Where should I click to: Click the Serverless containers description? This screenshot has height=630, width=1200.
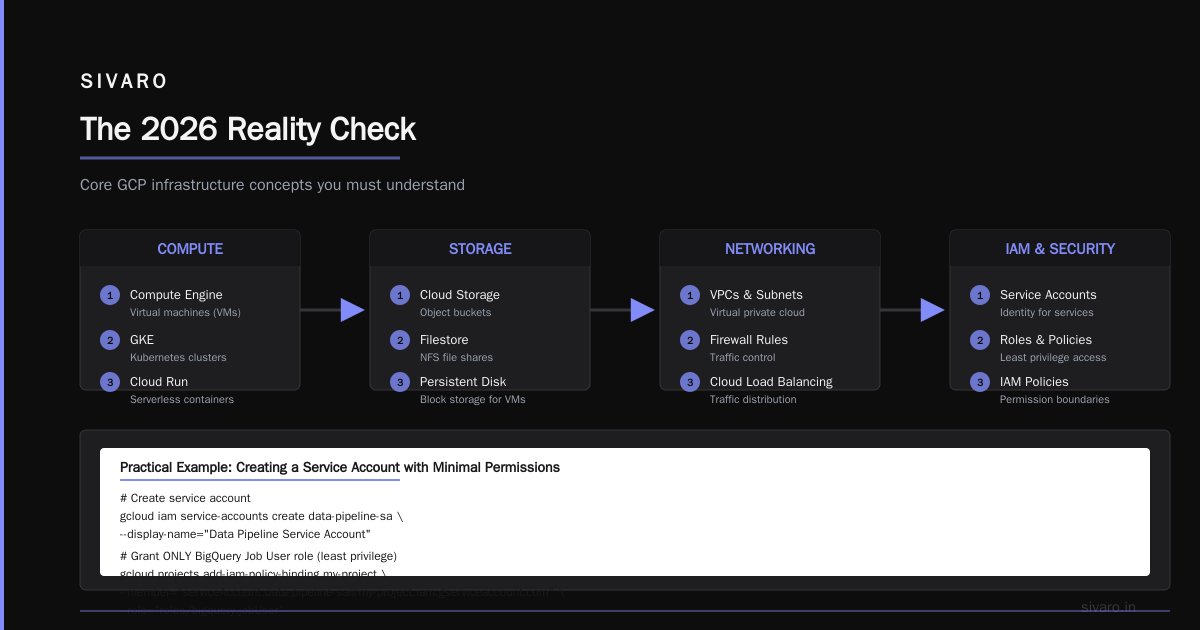pos(182,399)
